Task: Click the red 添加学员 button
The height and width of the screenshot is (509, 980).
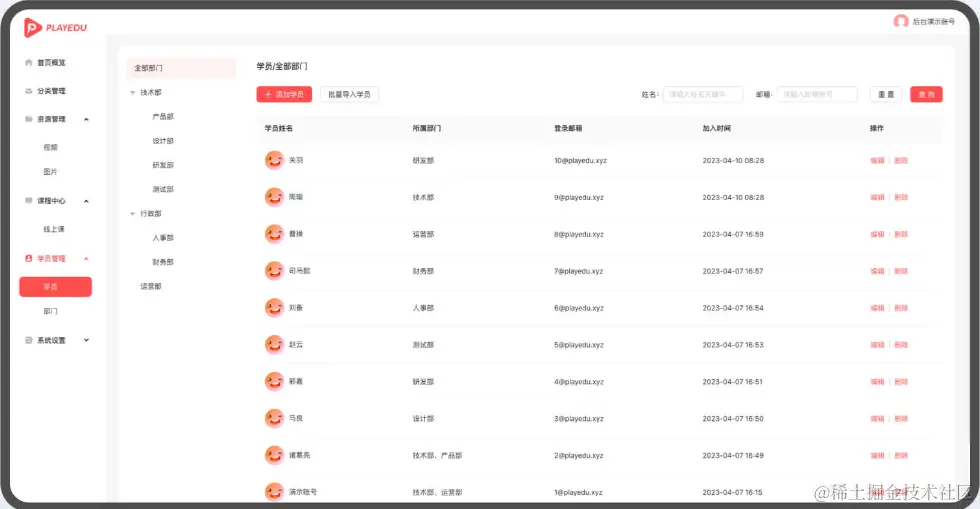Action: 284,94
